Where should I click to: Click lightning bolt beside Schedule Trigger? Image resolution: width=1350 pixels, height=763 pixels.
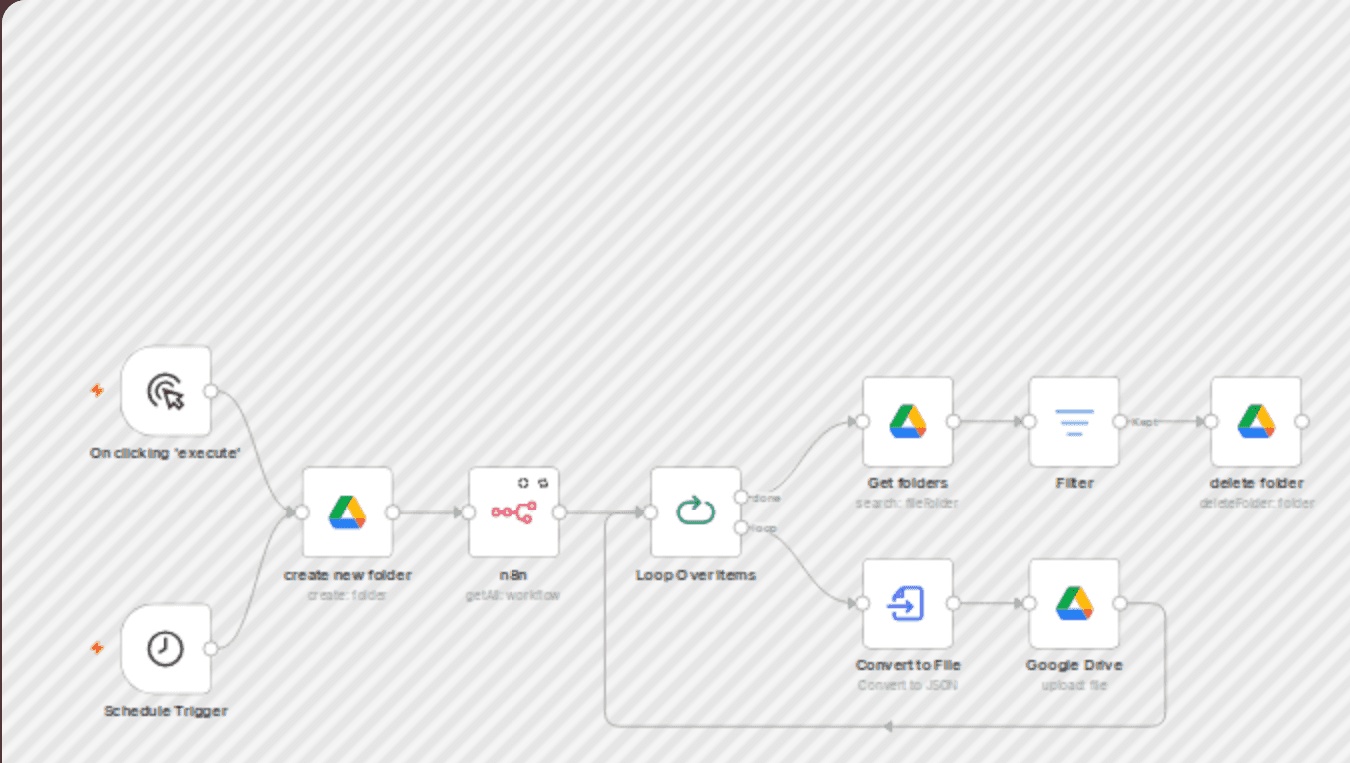97,648
